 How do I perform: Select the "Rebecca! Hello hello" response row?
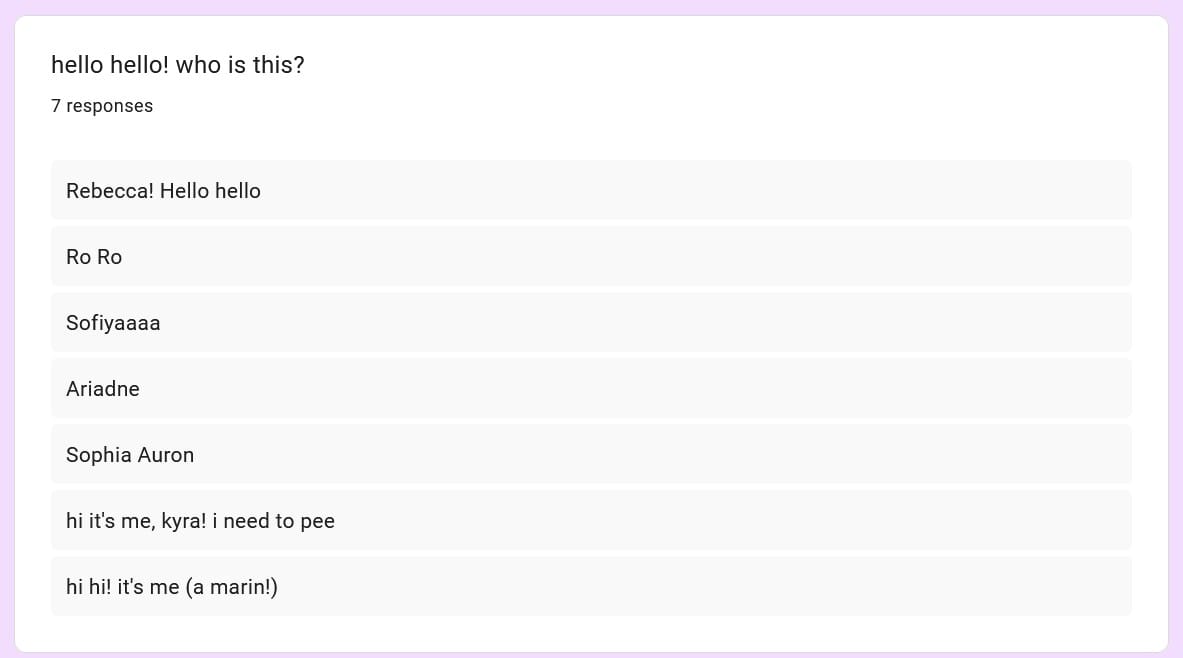point(591,190)
